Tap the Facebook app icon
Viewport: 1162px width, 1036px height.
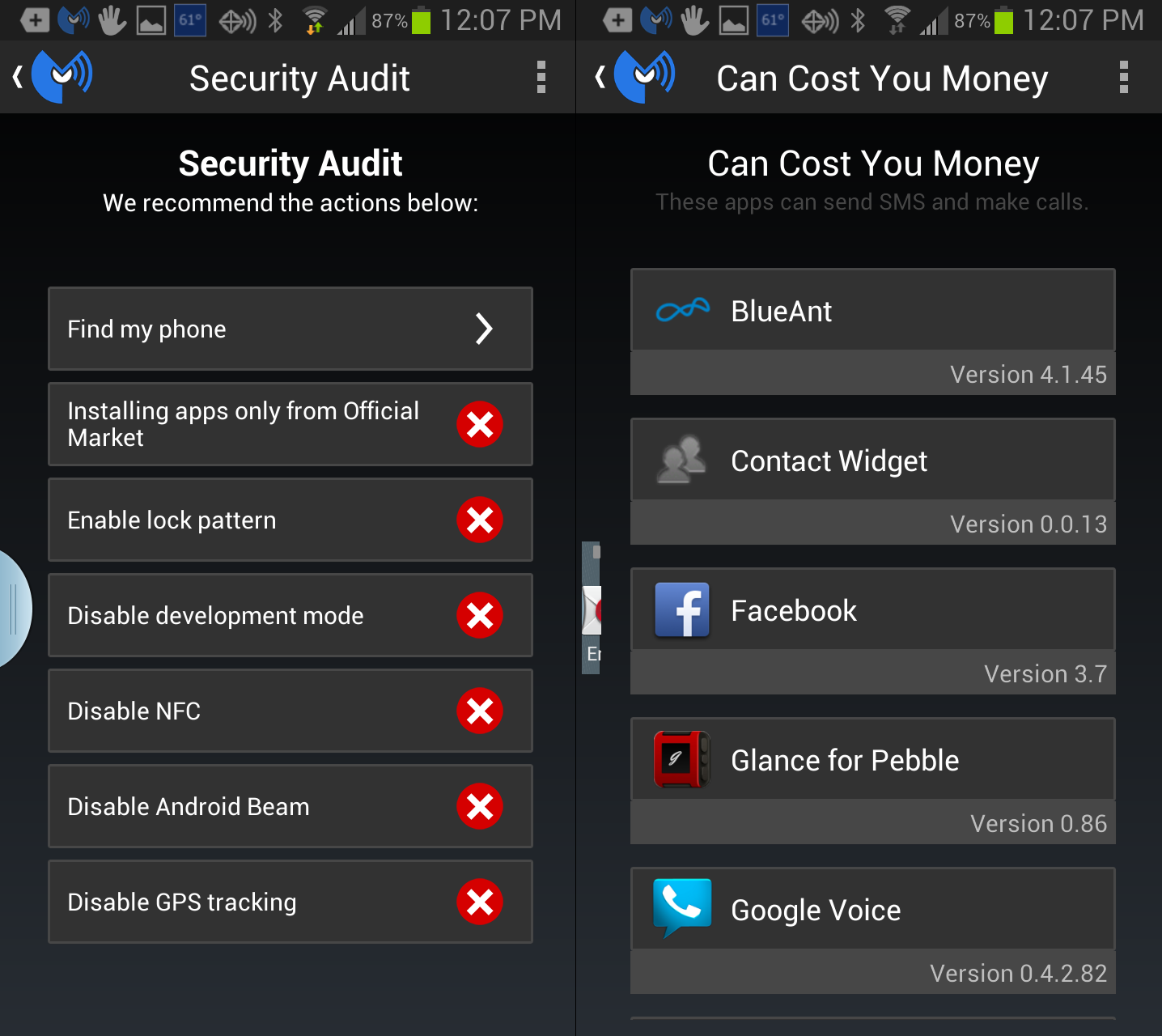click(x=682, y=610)
